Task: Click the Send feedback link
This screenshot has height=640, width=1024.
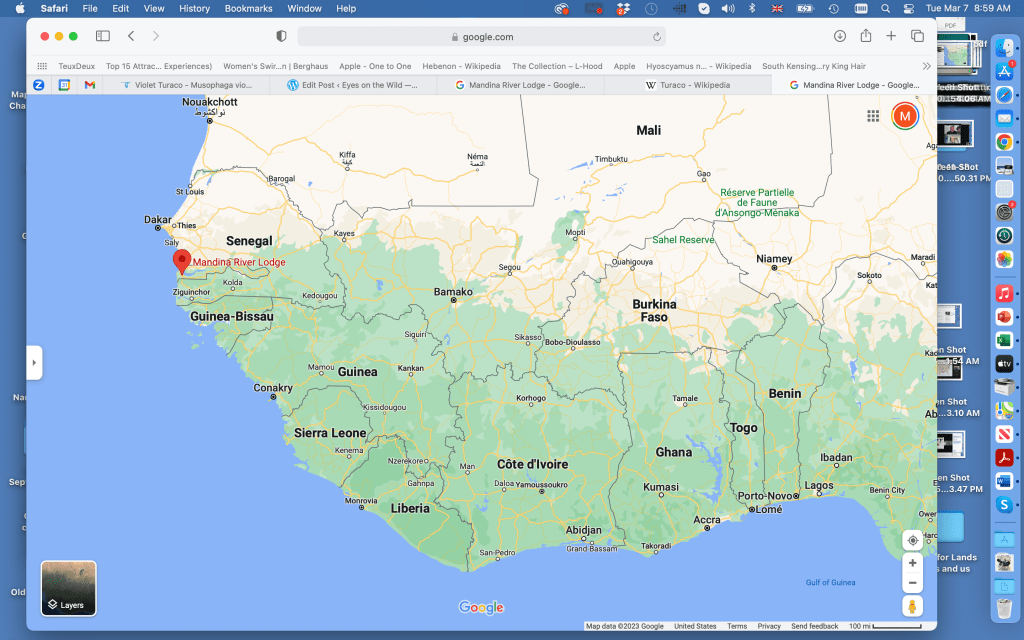Action: (814, 626)
